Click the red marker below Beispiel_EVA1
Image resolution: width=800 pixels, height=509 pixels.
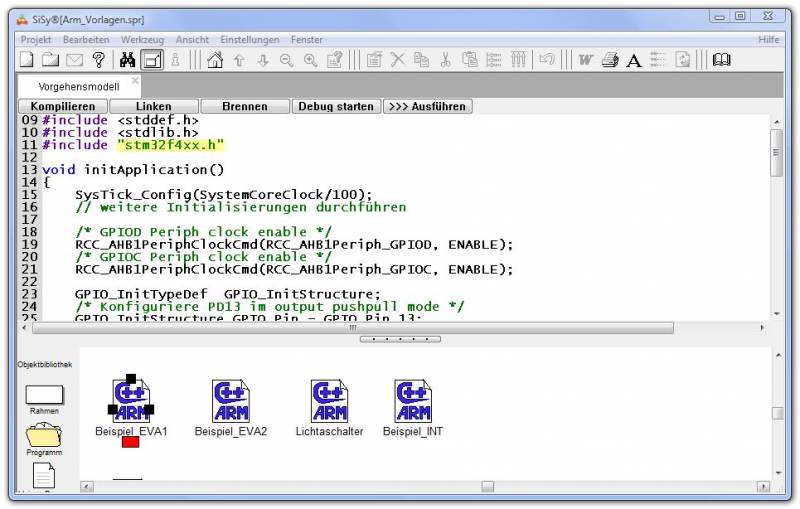click(131, 442)
